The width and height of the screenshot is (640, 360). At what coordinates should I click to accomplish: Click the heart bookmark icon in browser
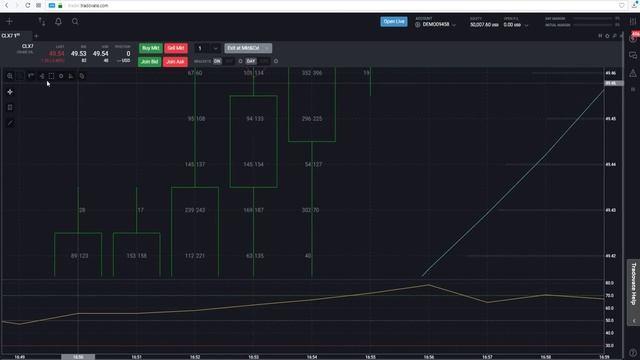point(622,5)
